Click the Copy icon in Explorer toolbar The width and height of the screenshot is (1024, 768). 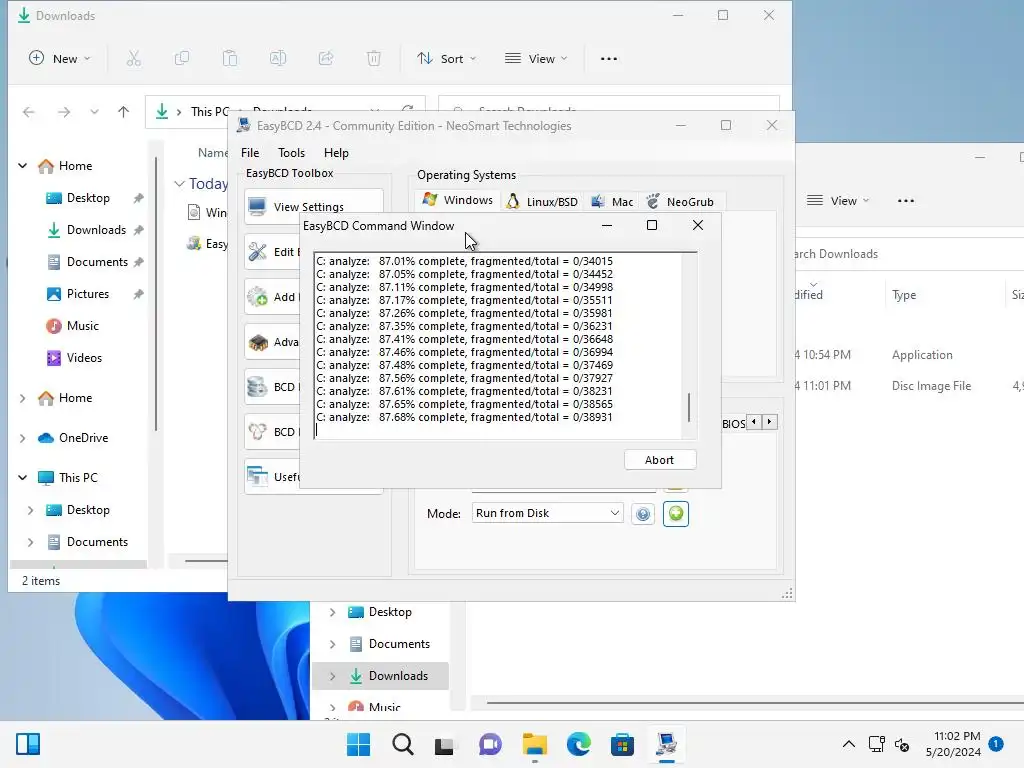(x=182, y=59)
